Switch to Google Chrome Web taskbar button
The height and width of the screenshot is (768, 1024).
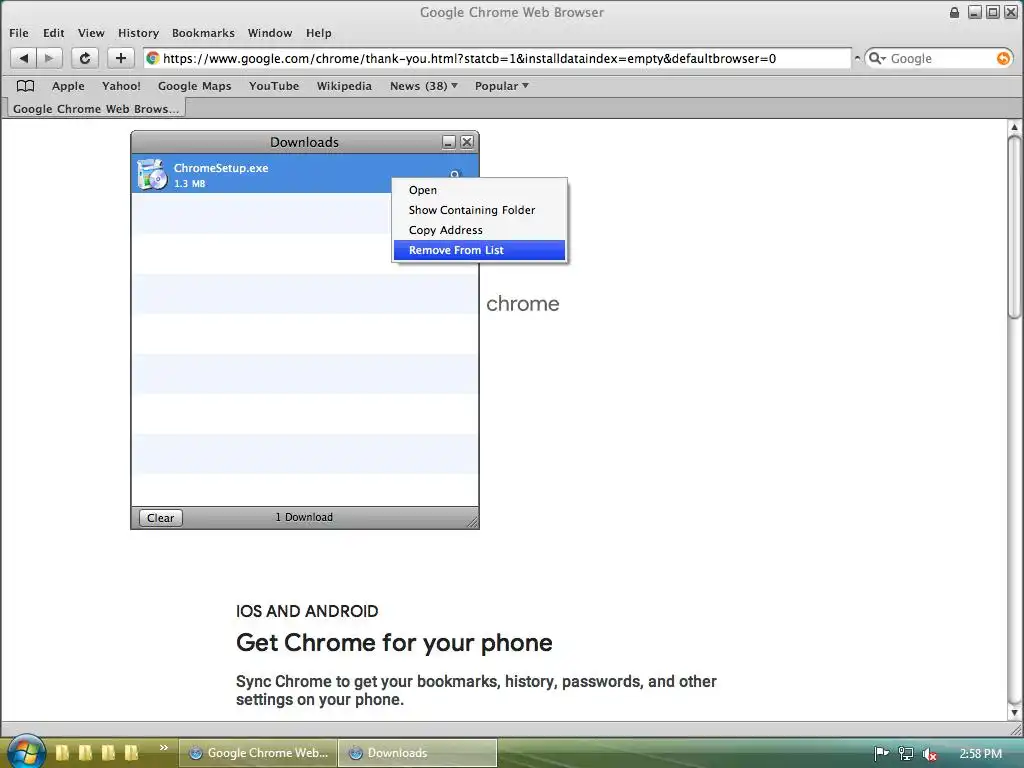click(x=259, y=753)
